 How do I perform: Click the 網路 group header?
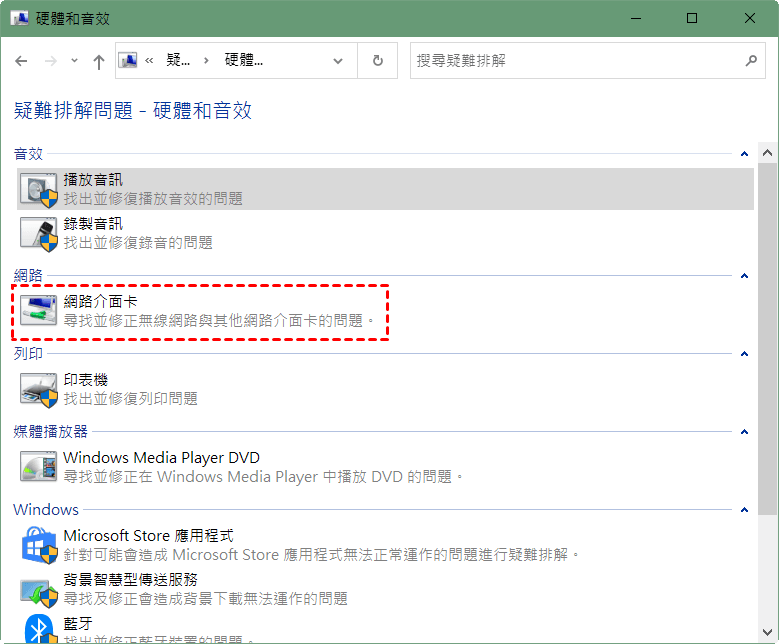[28, 276]
